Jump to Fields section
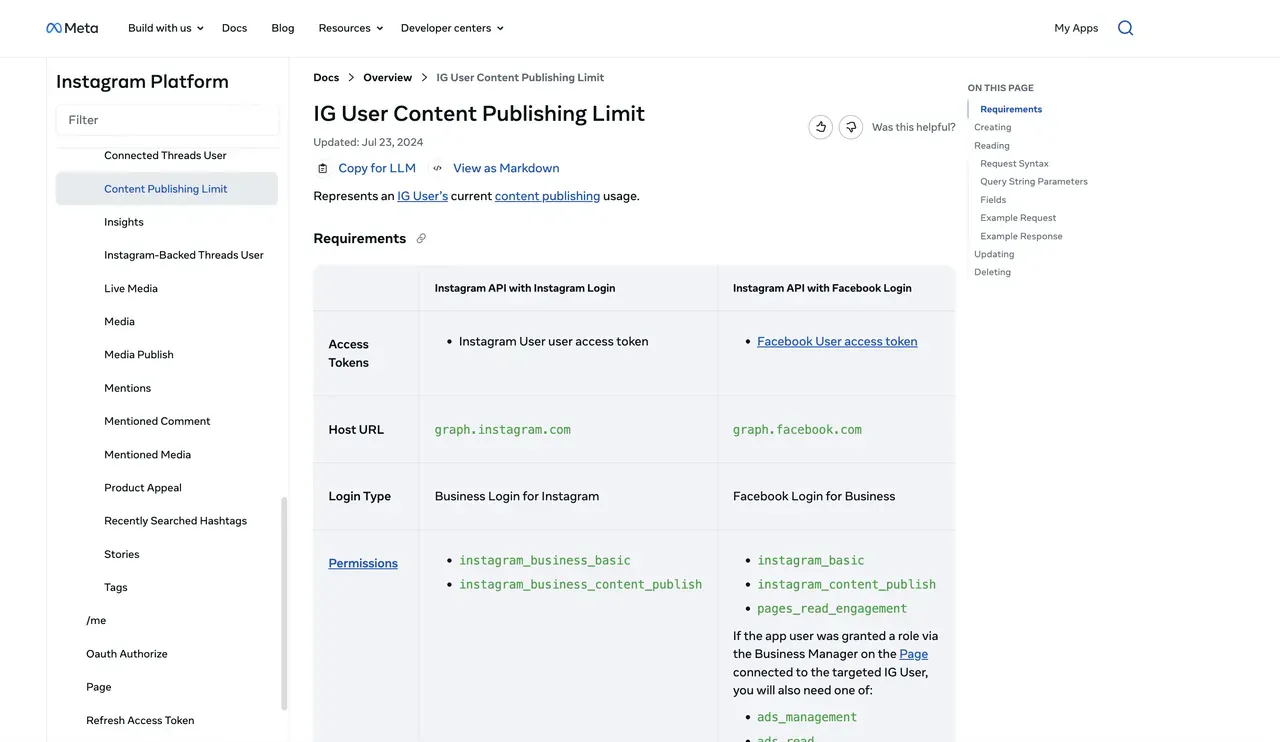Image resolution: width=1280 pixels, height=742 pixels. pos(993,200)
